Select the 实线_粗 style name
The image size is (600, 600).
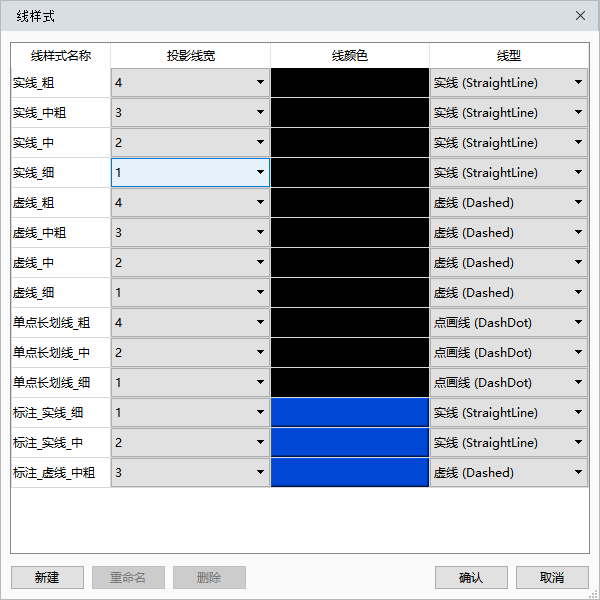(x=33, y=83)
